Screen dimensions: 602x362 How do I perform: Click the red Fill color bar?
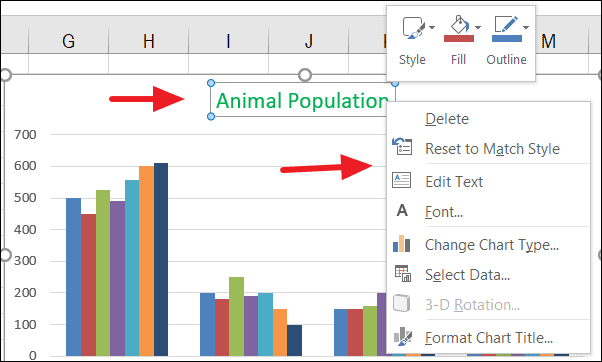[459, 38]
